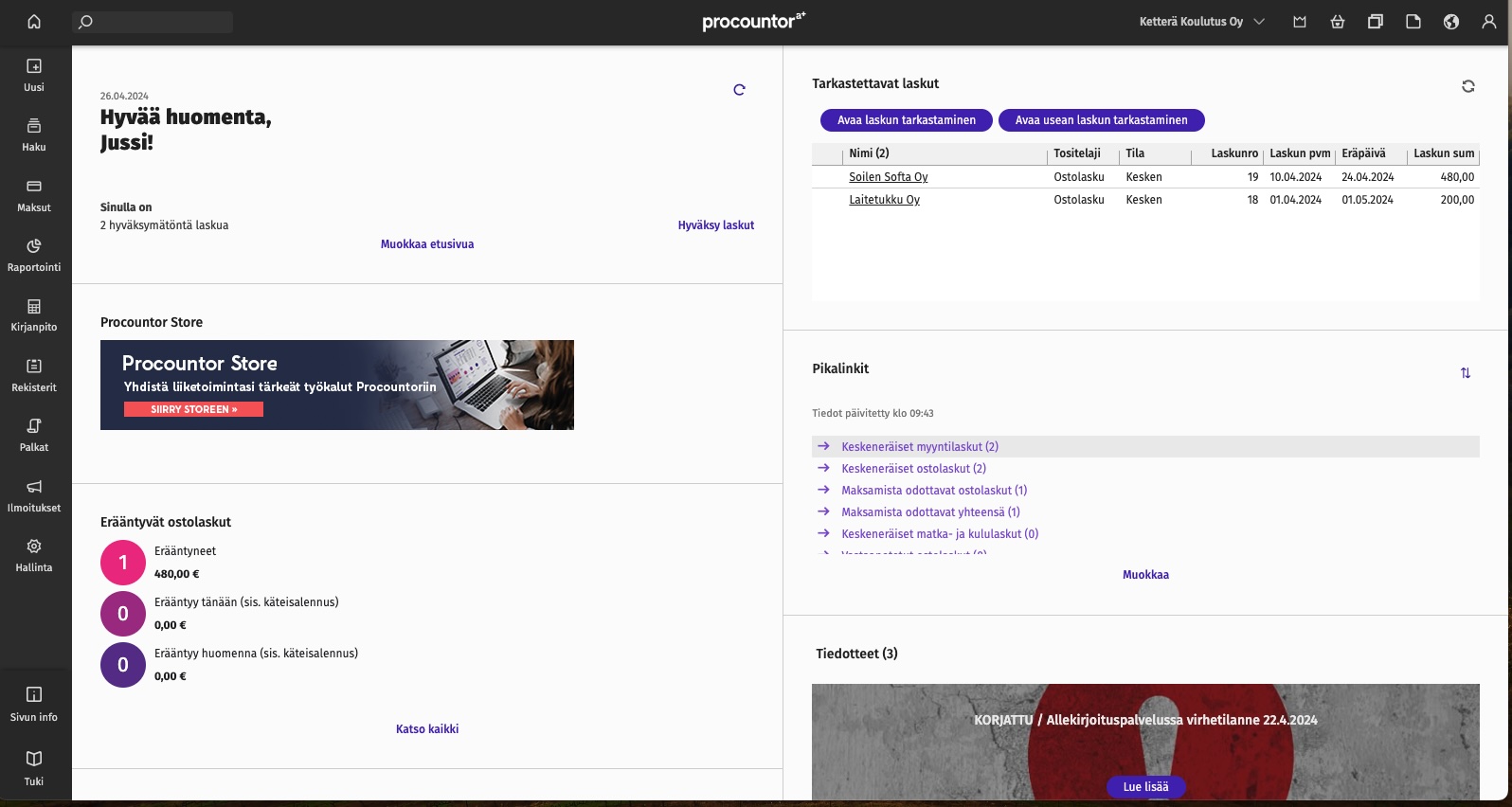Open Keskeneräiset matka- ja kululaskut (0) link
Viewport: 1512px width, 807px height.
[x=940, y=534]
